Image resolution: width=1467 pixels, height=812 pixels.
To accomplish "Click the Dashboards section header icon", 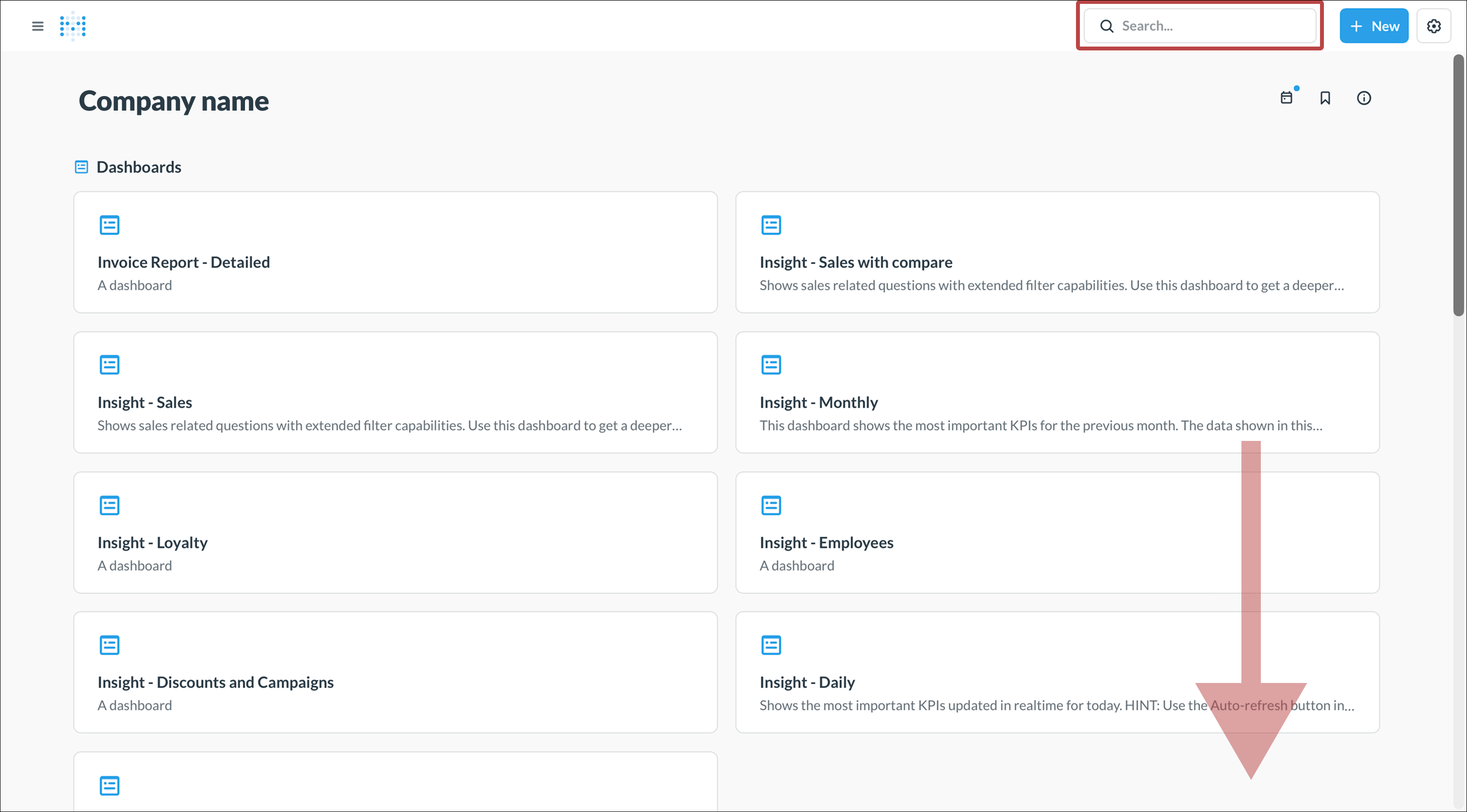I will pyautogui.click(x=81, y=167).
